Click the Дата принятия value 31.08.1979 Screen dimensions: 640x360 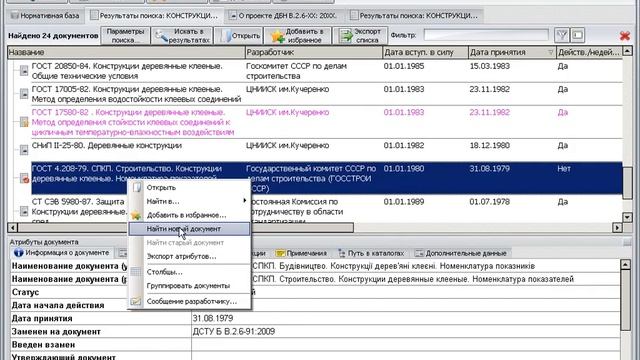213,318
